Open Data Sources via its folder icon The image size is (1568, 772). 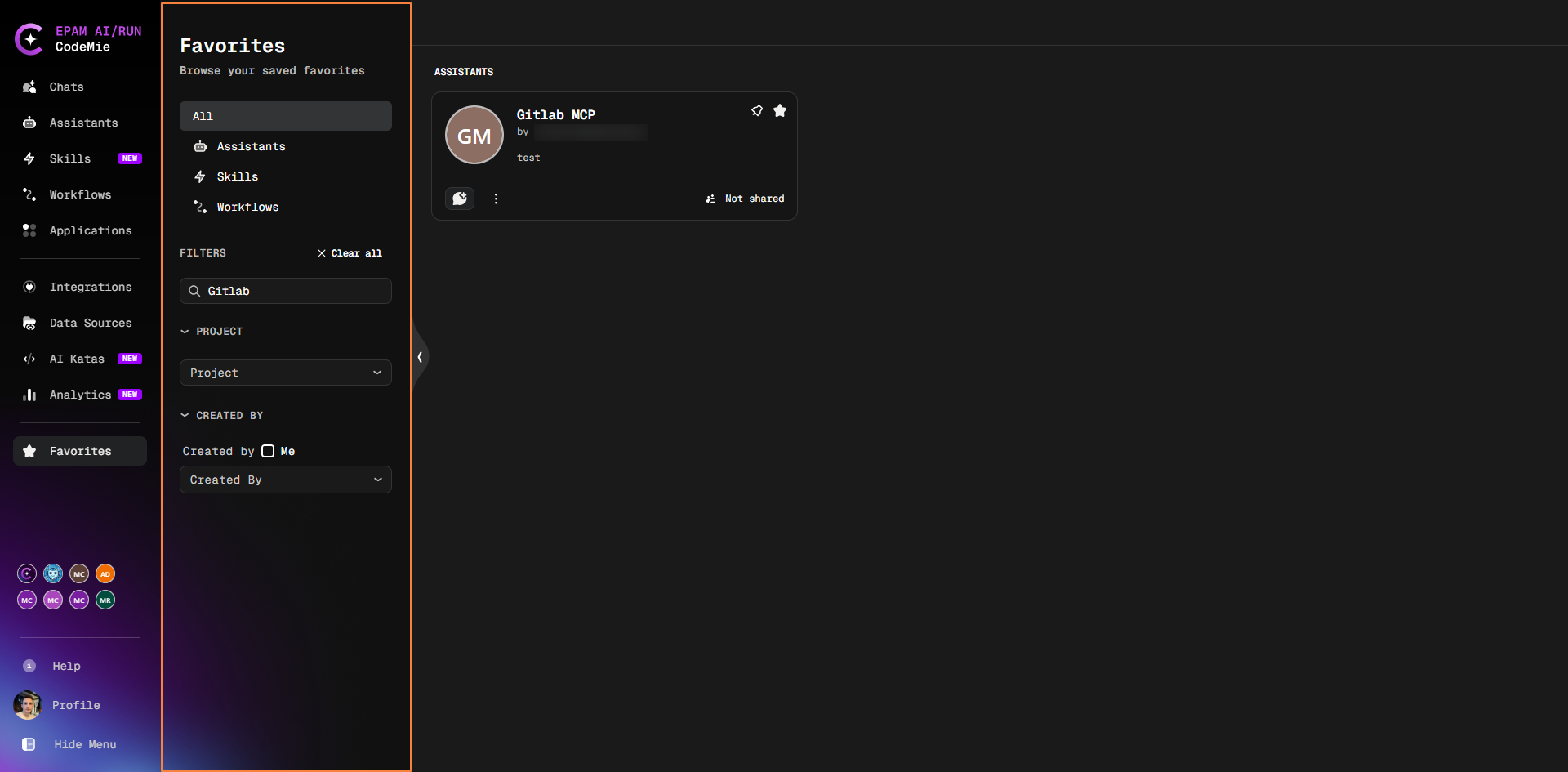29,323
